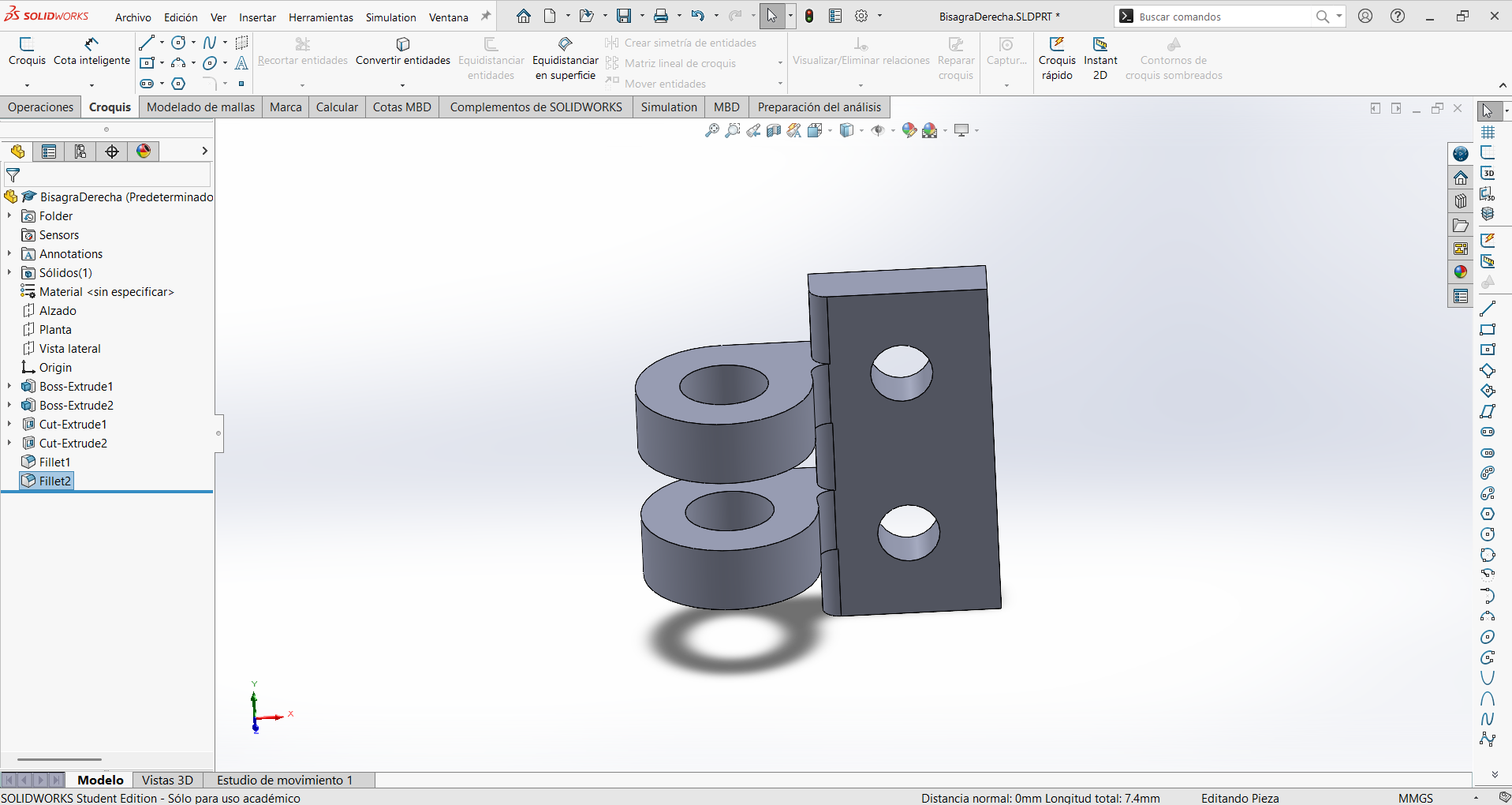Toggle the Croquis sketch mode button
The width and height of the screenshot is (1512, 805).
pyautogui.click(x=27, y=51)
